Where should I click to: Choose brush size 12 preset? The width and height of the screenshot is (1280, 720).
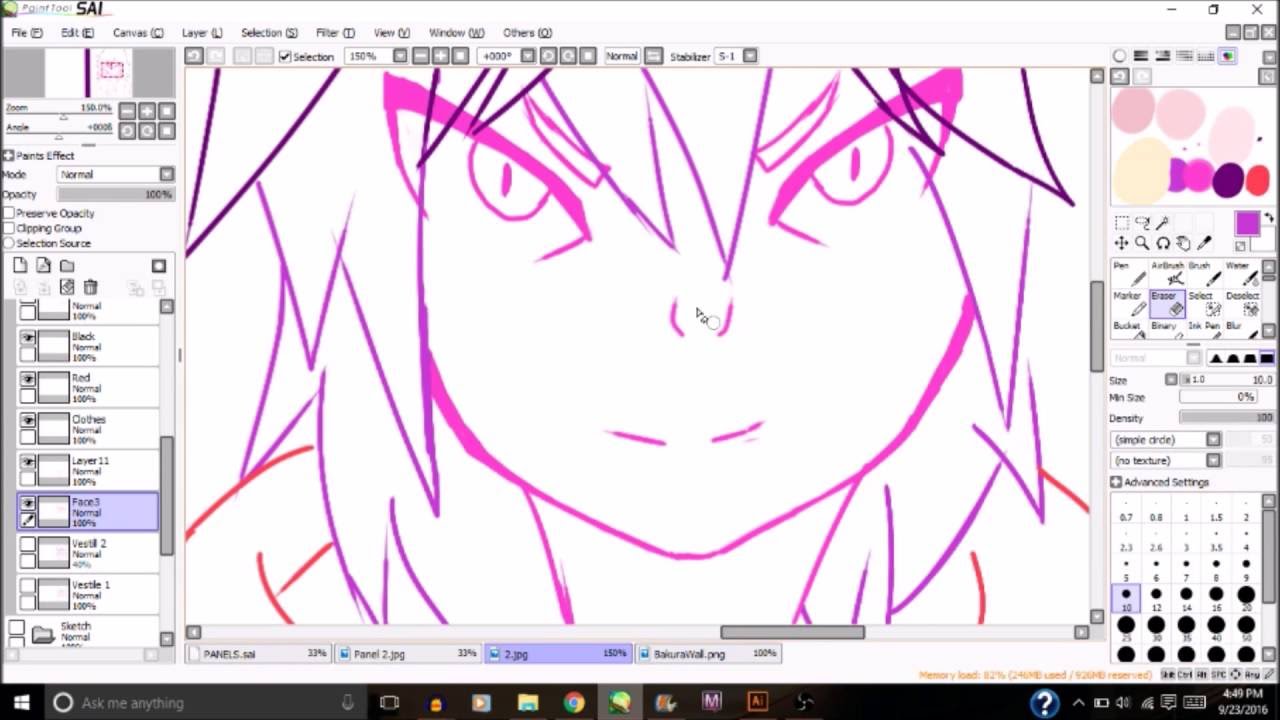(1156, 598)
